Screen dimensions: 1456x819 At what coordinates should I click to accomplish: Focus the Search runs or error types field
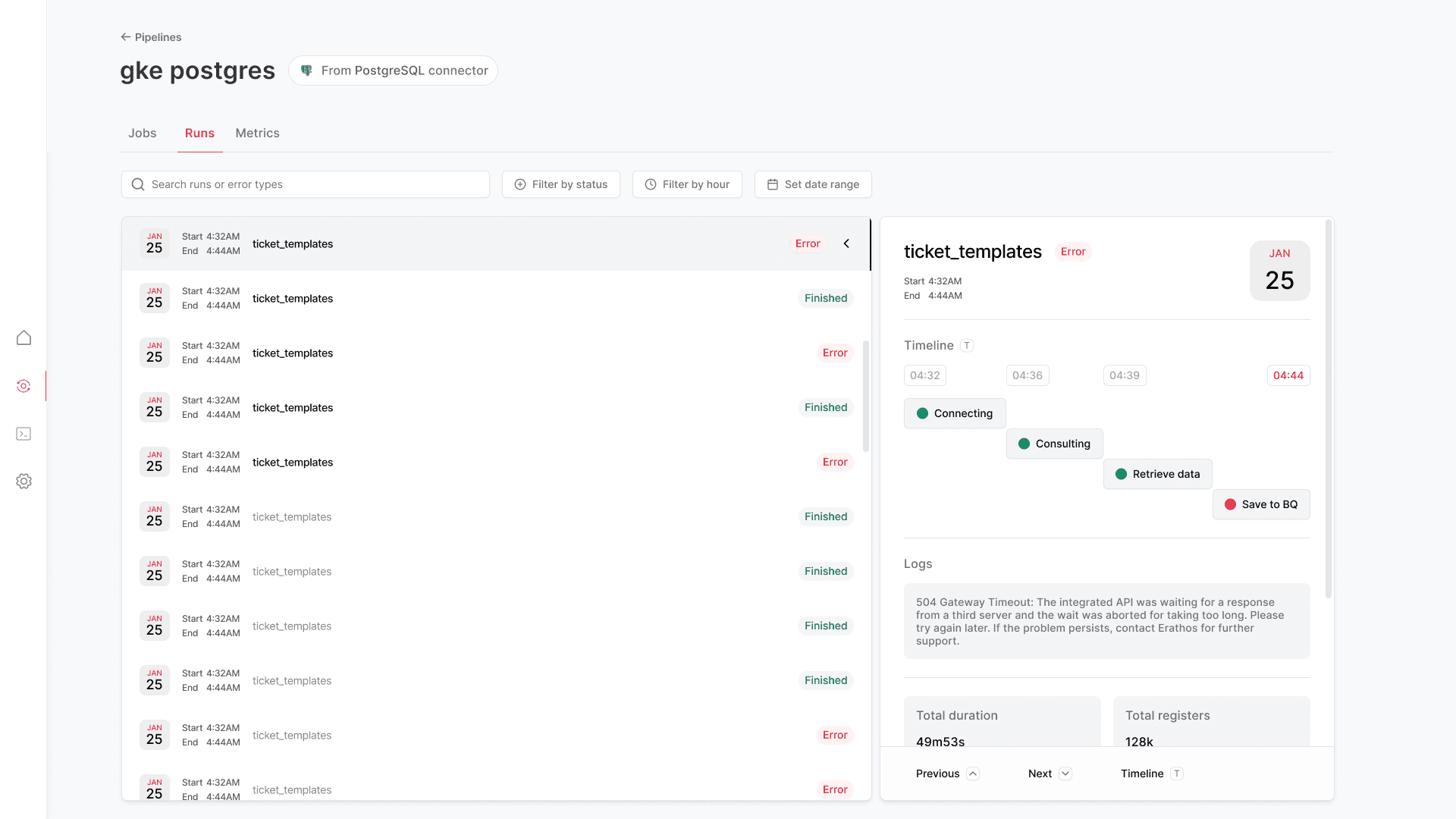[306, 184]
